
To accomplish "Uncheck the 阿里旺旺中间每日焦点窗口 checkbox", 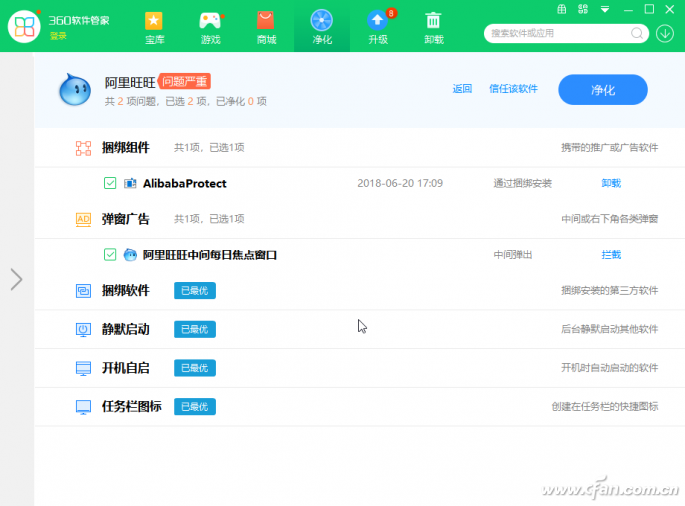I will coord(110,254).
